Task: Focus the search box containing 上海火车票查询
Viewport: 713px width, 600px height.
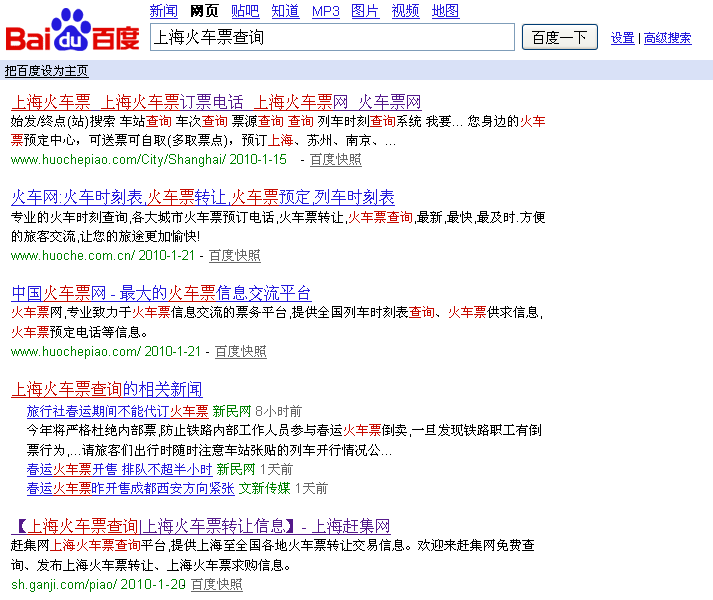Action: (332, 37)
